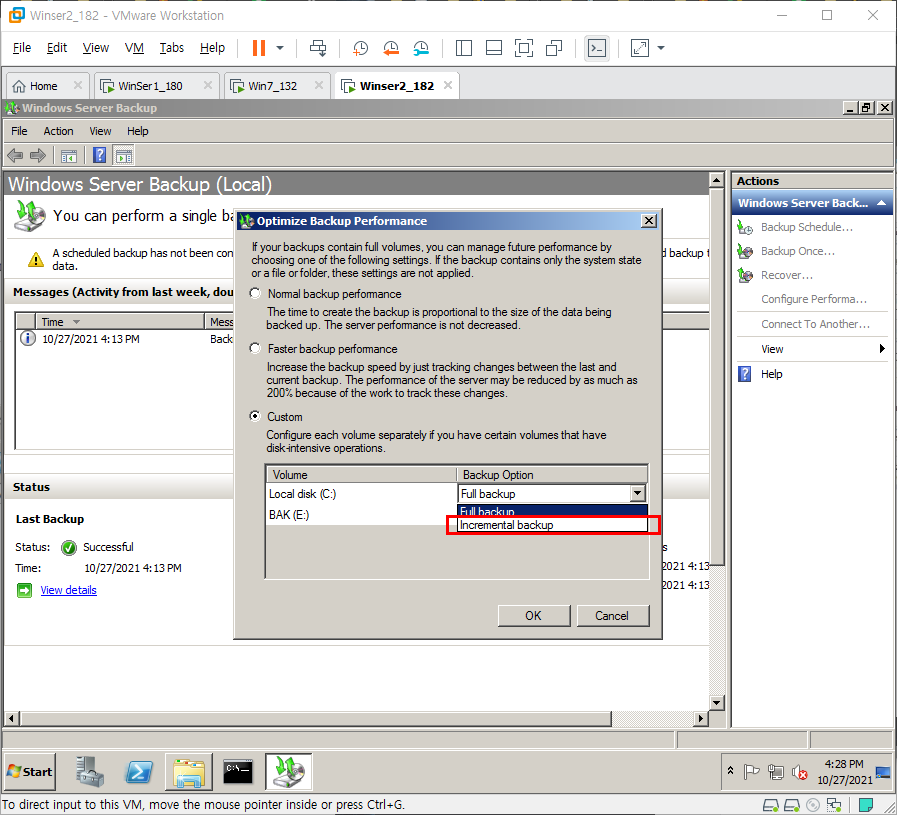This screenshot has height=815, width=897.
Task: Click horizontal scrollbar right arrow
Action: coord(701,718)
